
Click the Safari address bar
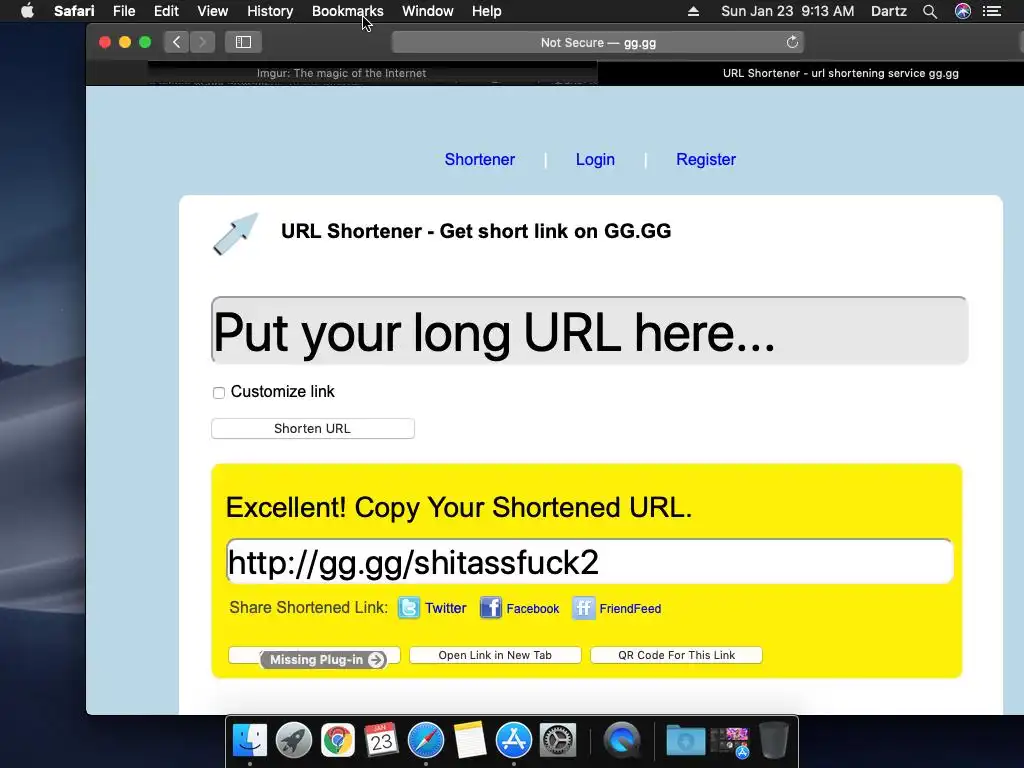[598, 42]
